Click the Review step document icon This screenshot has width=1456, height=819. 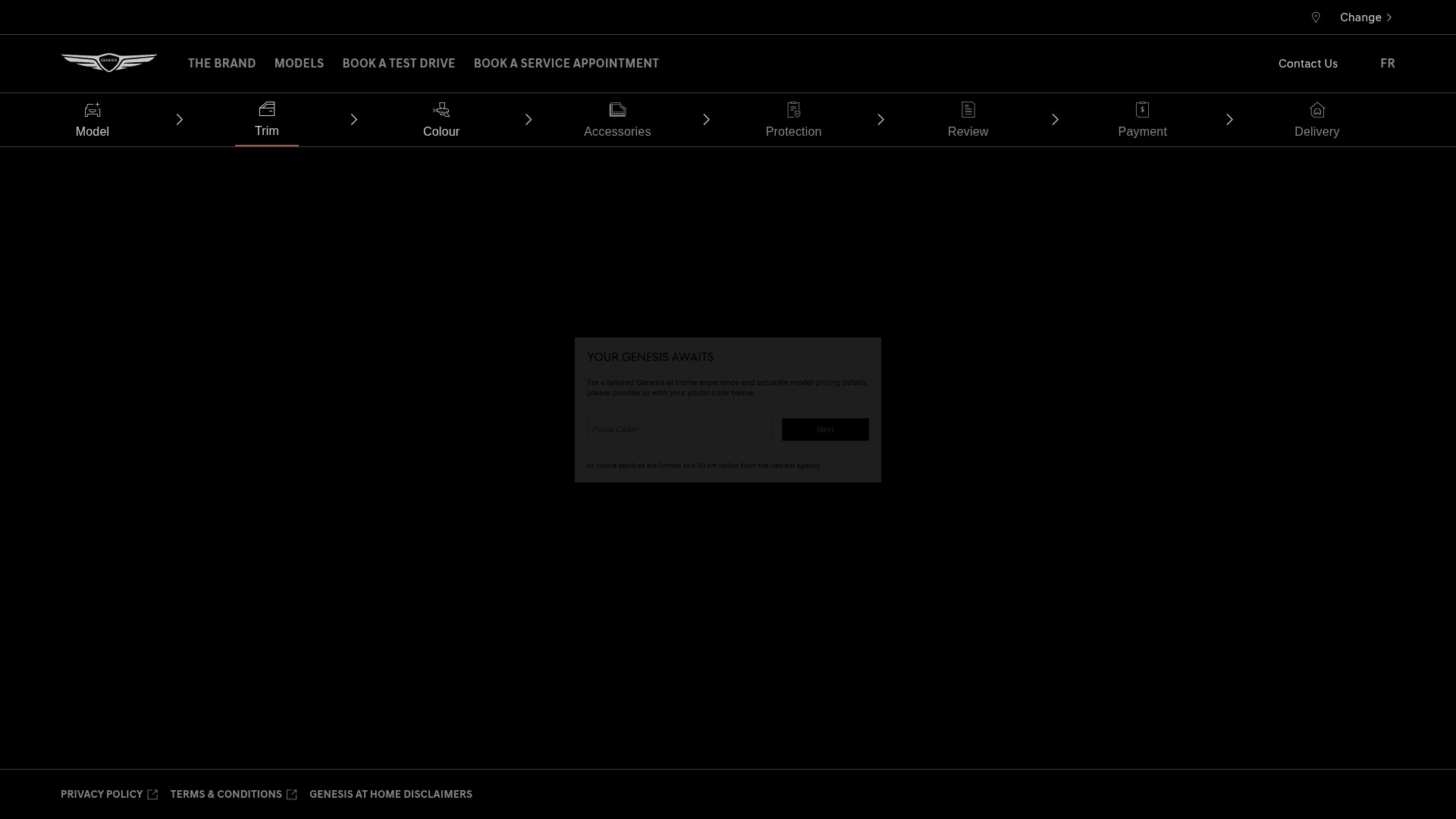968,110
